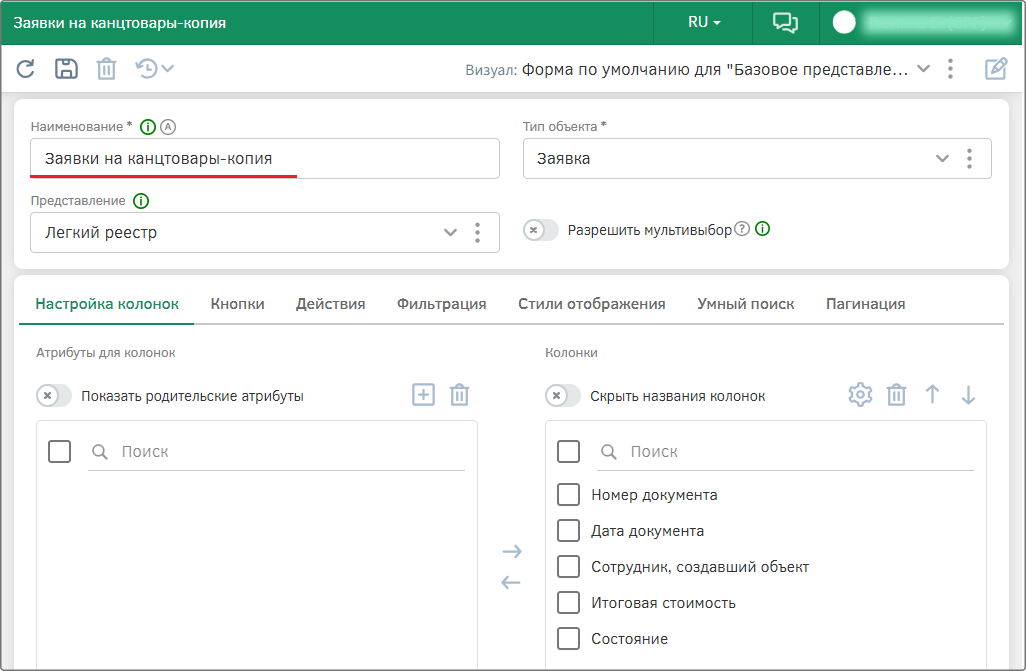Move attributes right with the right arrow
1026x671 pixels.
coord(512,551)
